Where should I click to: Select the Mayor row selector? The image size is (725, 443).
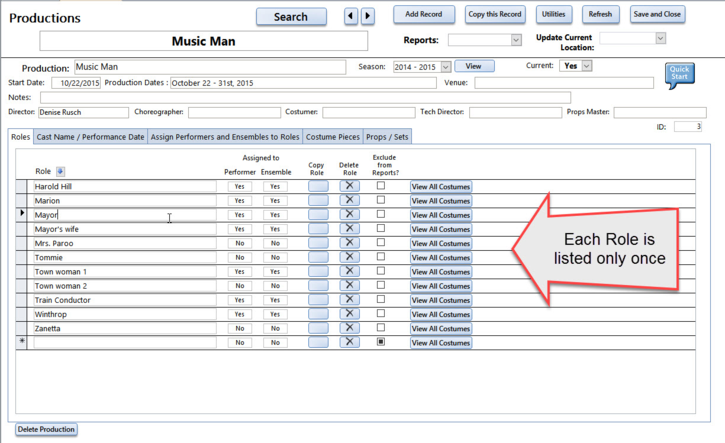tap(21, 215)
